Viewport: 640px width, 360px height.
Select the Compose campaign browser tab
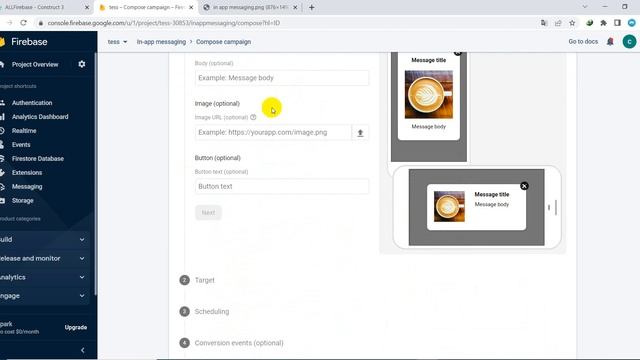point(146,7)
